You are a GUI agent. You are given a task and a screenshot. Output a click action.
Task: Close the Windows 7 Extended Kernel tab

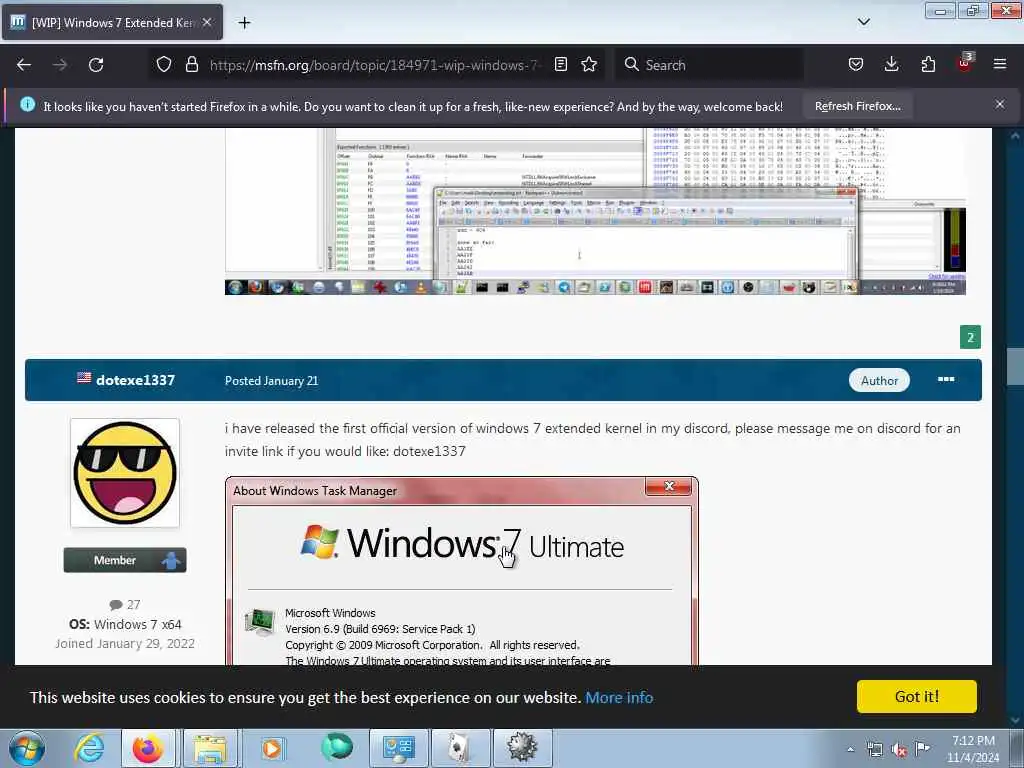pyautogui.click(x=207, y=22)
